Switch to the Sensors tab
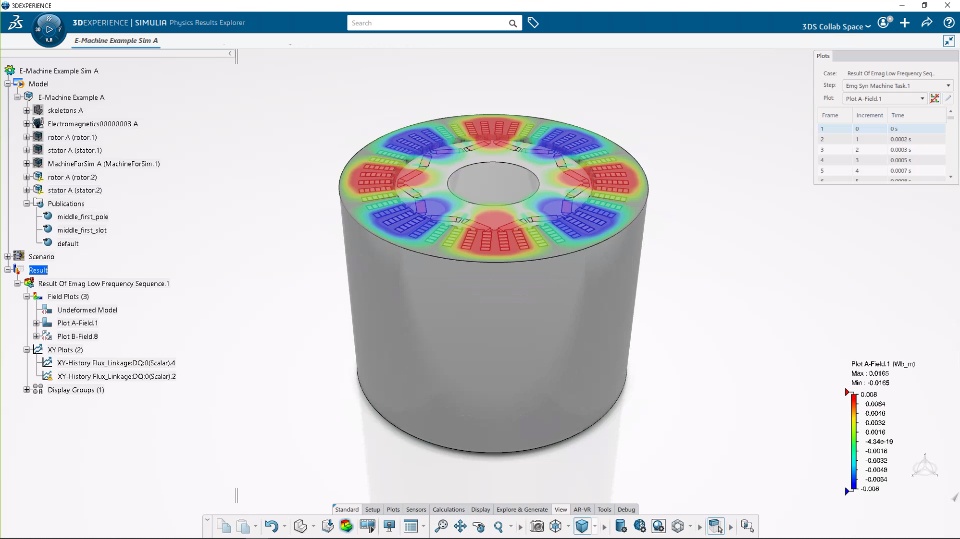 (416, 510)
